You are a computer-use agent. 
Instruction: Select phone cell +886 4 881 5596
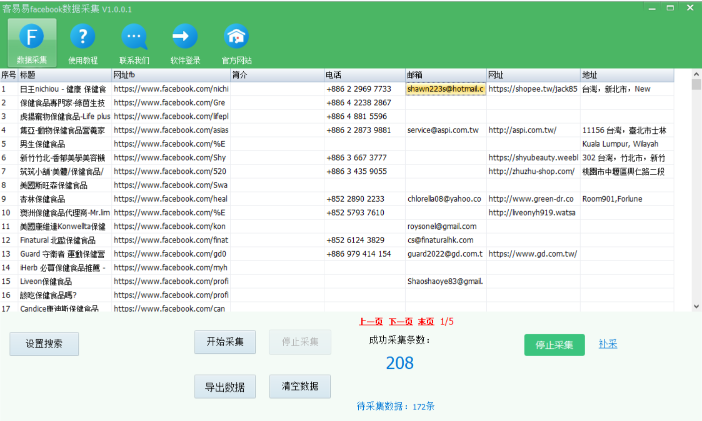tap(364, 116)
